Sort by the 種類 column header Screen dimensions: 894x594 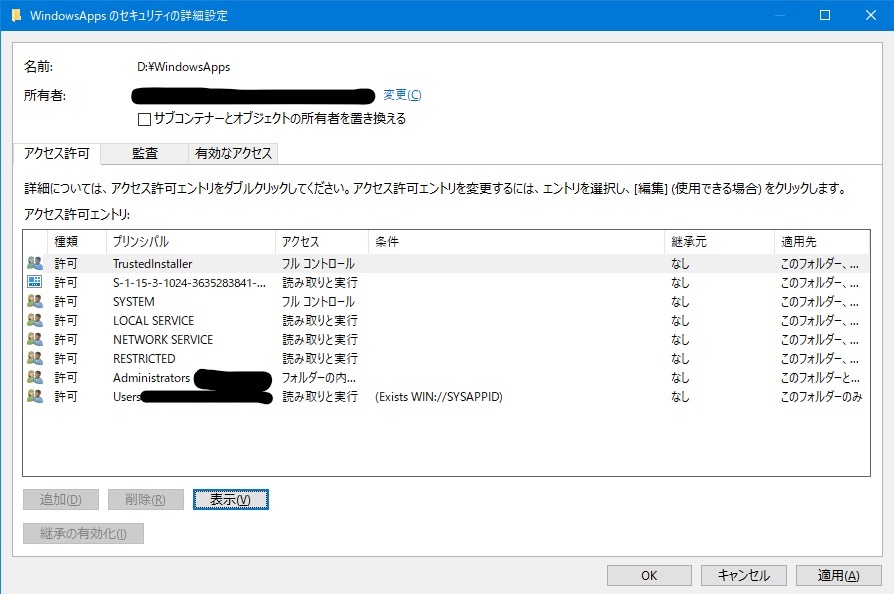(77, 242)
